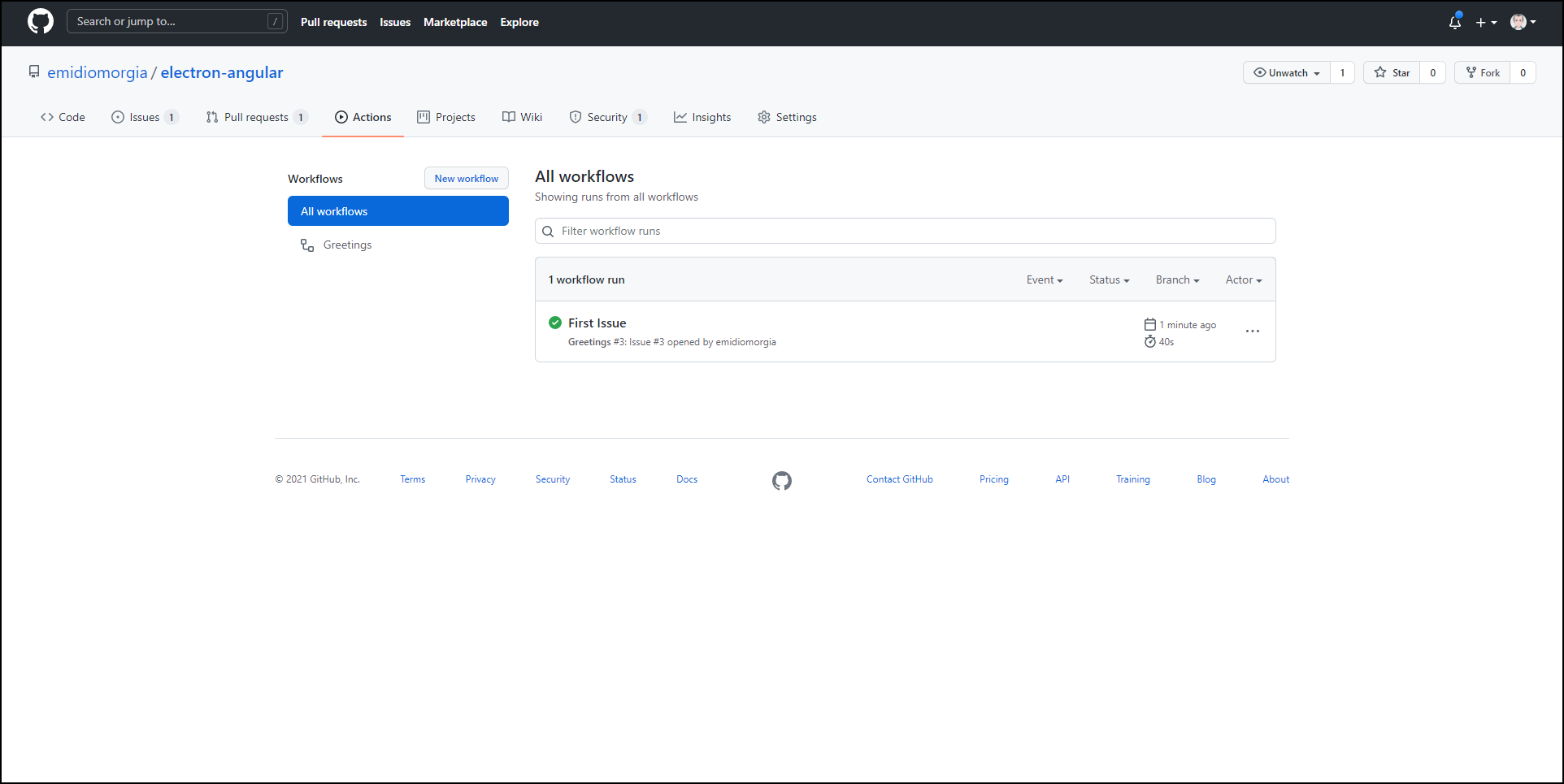This screenshot has width=1564, height=784.
Task: Click the repository icon beside emidiomorgia
Action: coord(34,72)
